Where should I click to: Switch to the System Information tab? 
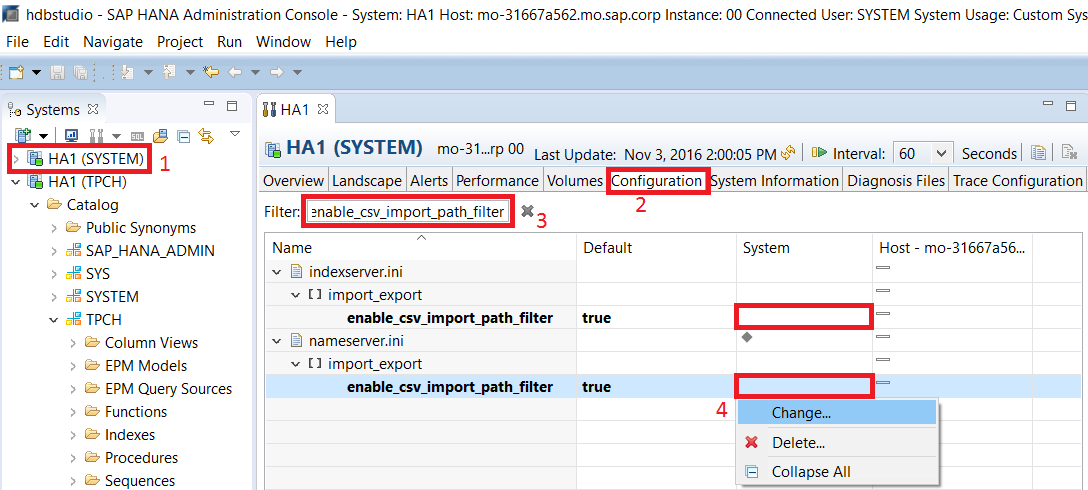774,180
